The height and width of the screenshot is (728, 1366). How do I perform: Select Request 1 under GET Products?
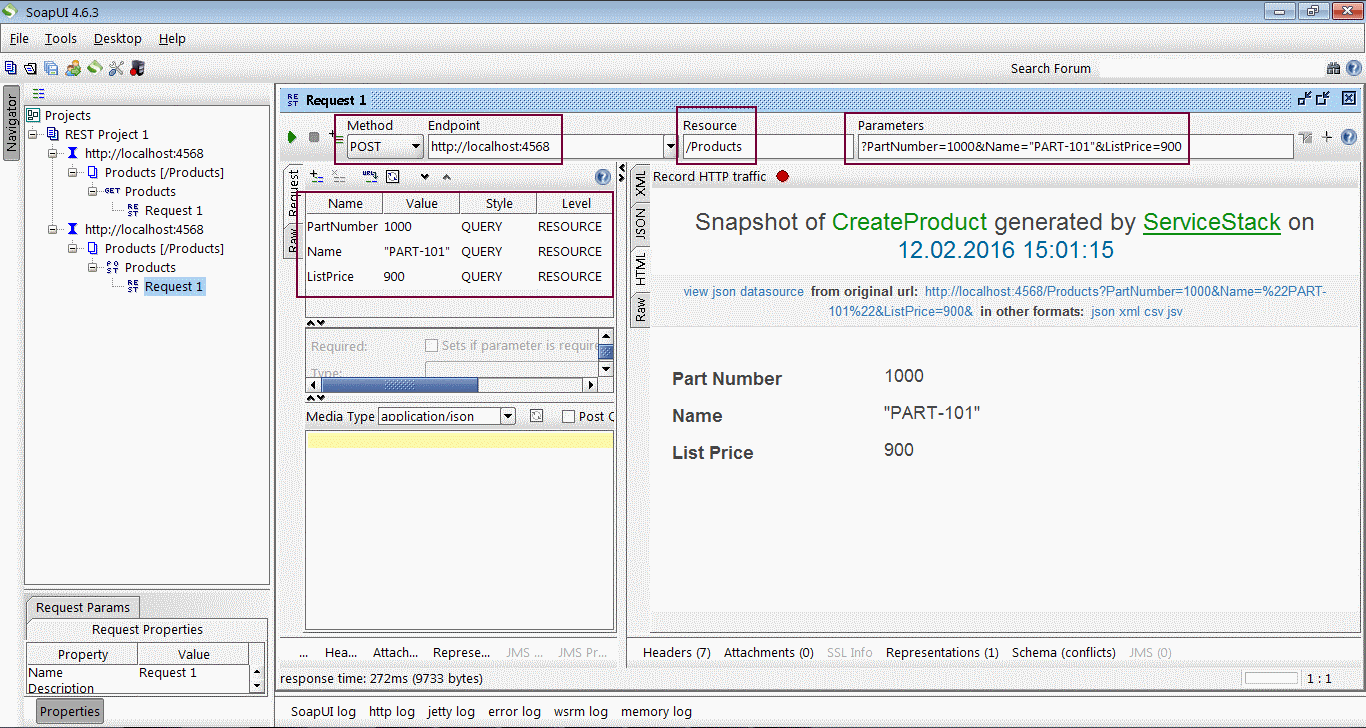pos(173,210)
